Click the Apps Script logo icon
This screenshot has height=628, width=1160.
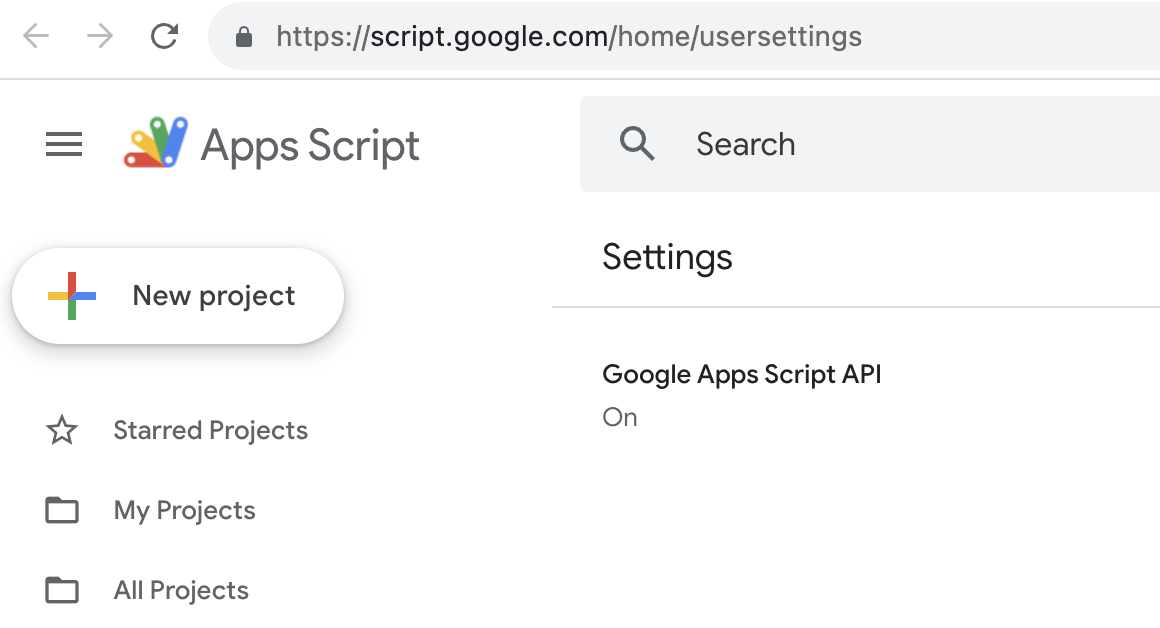point(155,142)
